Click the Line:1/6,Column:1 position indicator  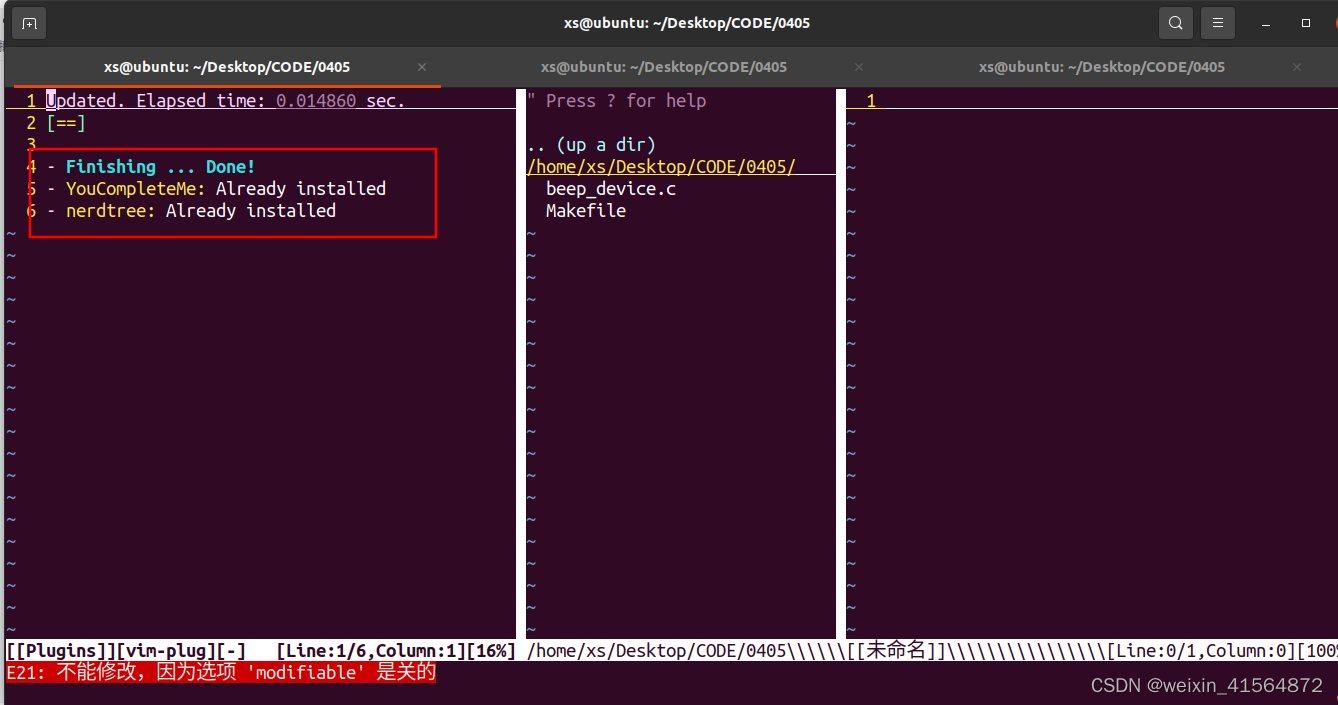(380, 650)
